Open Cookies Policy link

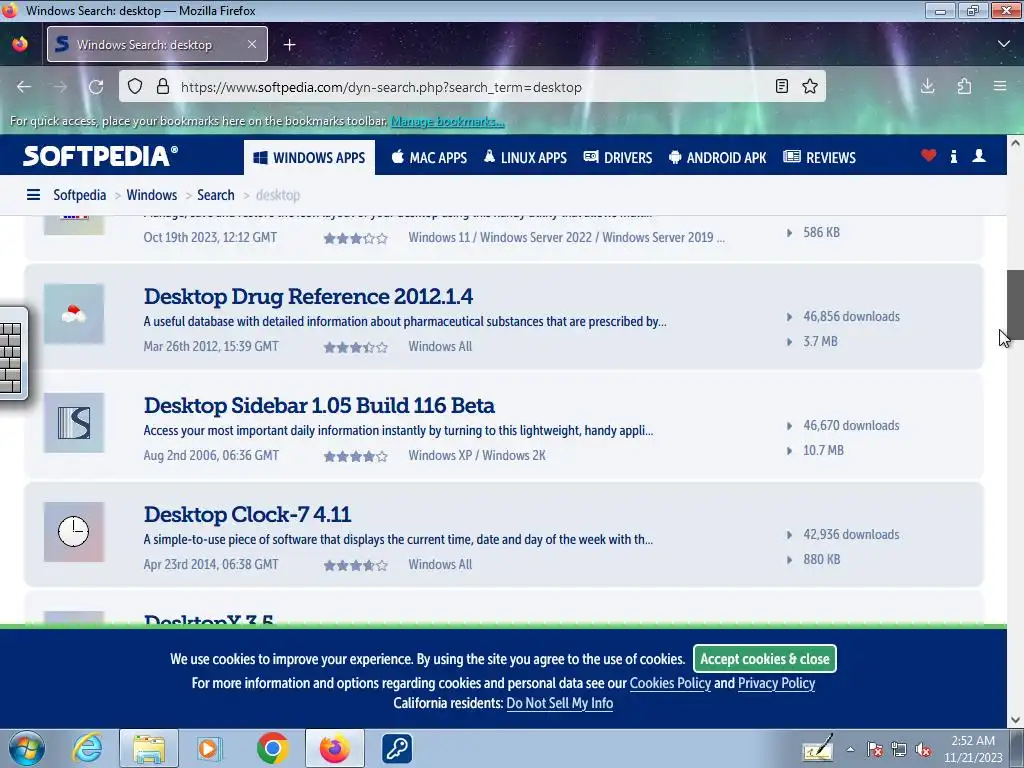(670, 683)
